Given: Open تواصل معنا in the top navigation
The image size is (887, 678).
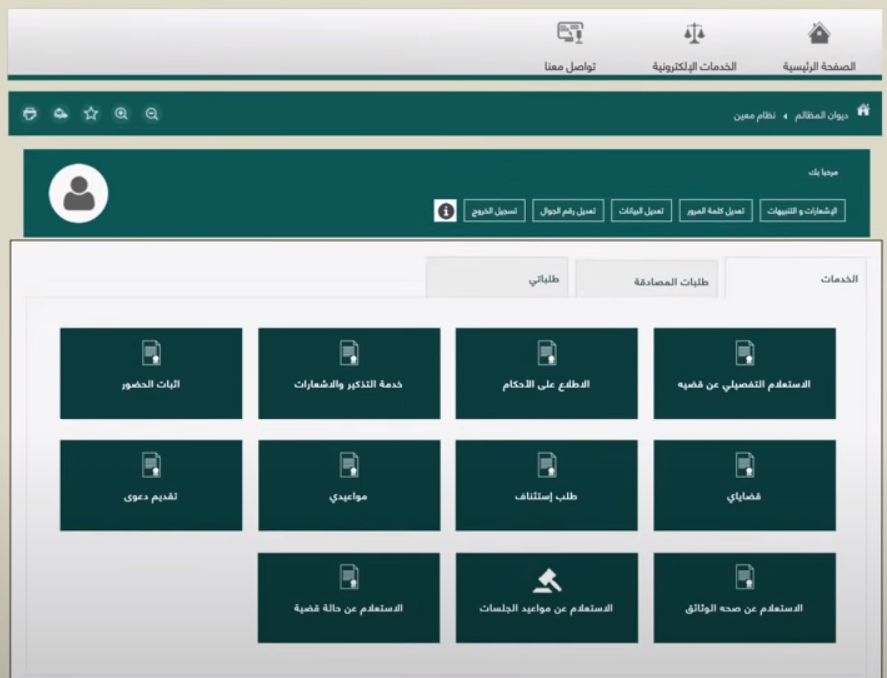Looking at the screenshot, I should tap(570, 47).
